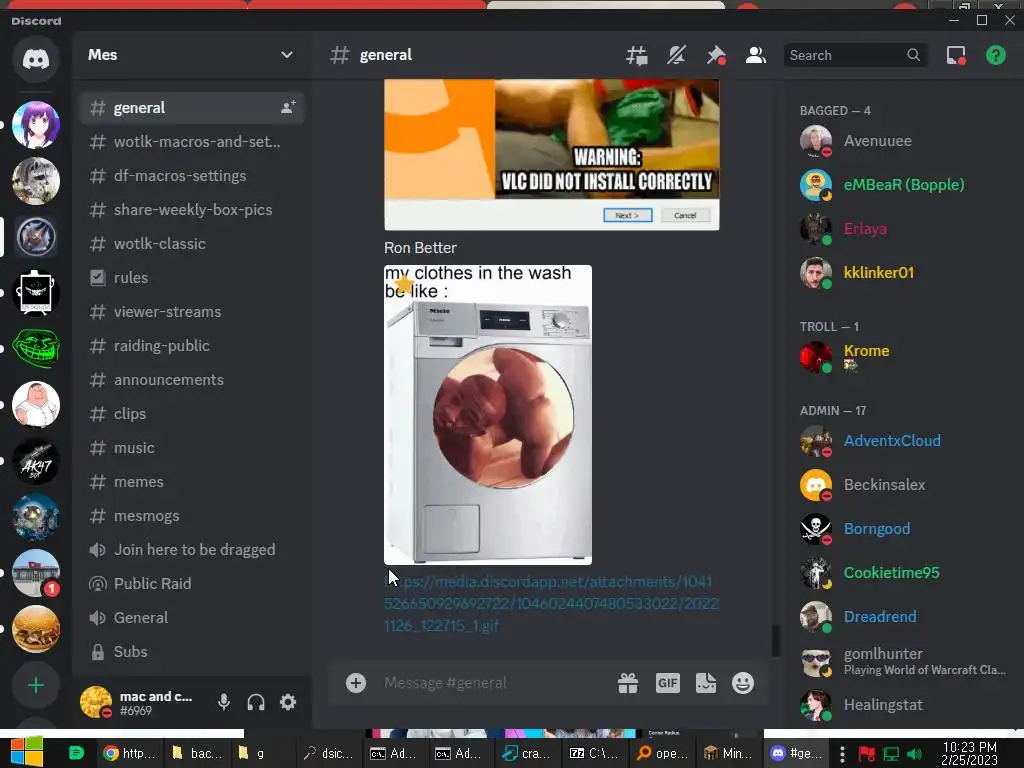Open member gomlhunter profile
Screen dimensions: 1024x768
[904, 661]
